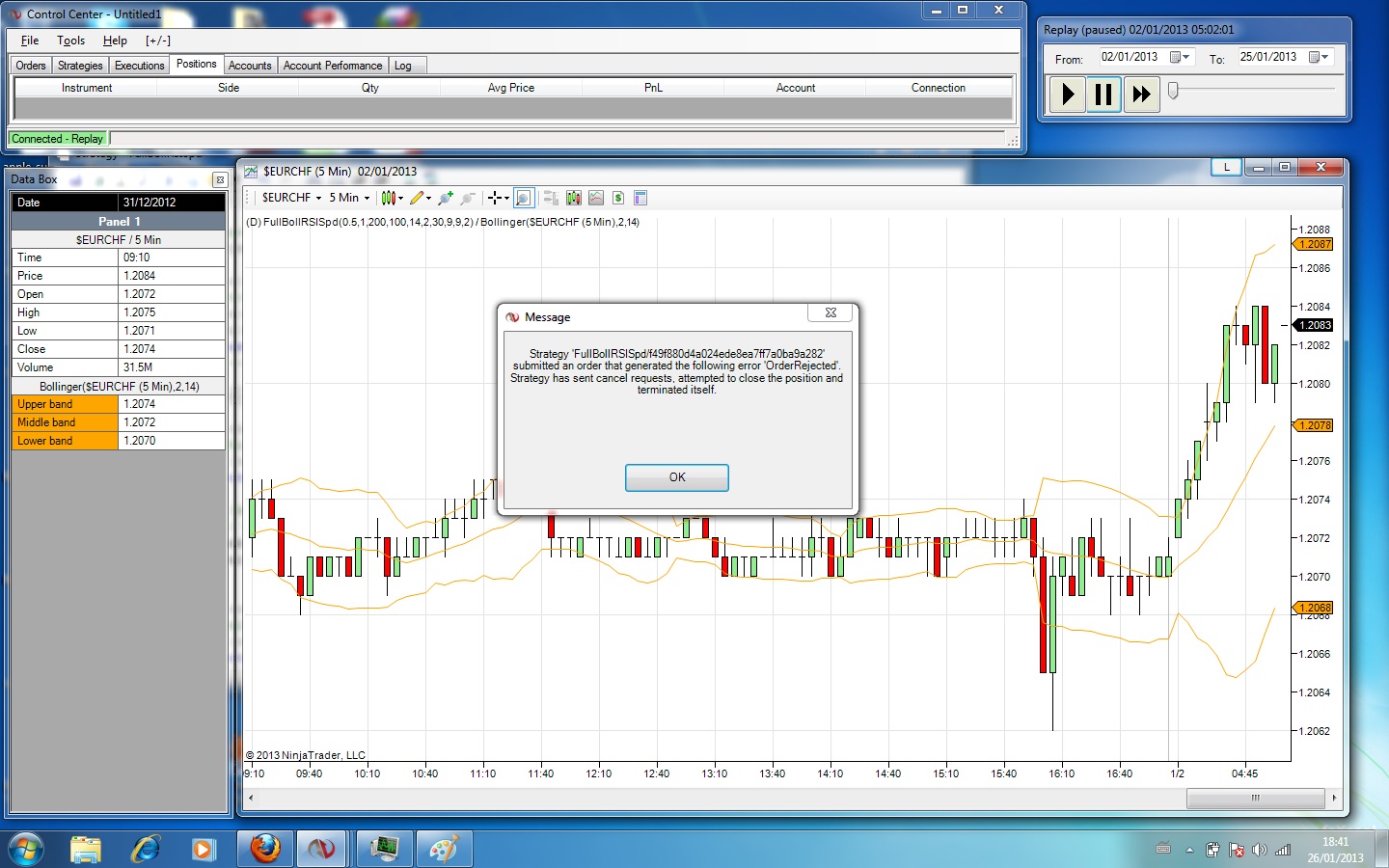Open the File menu in Control Center

coord(30,41)
